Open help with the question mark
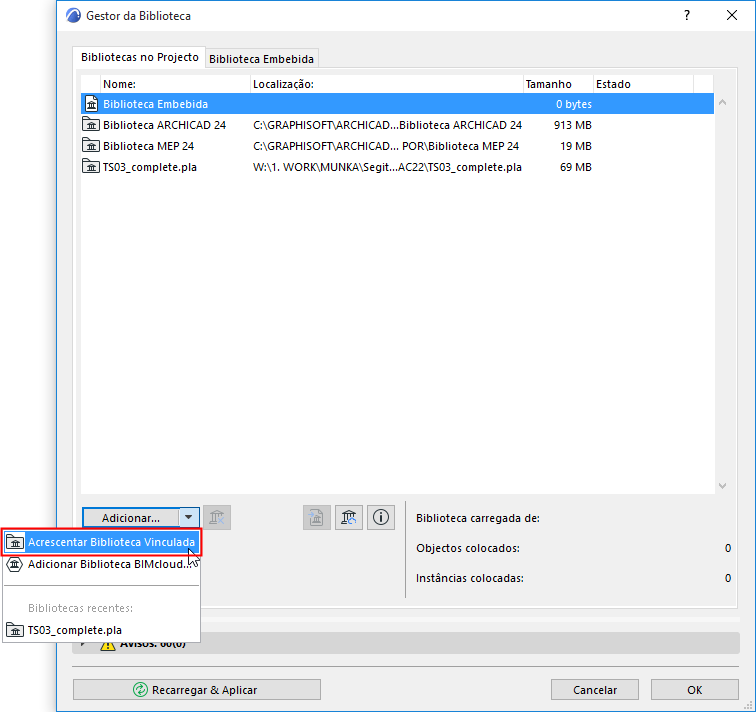The image size is (756, 712). [x=687, y=15]
